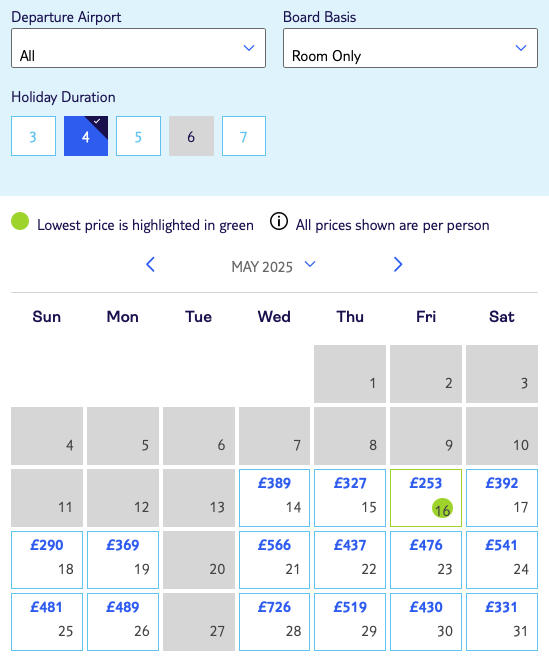Screen dimensions: 549x664
Task: Click the info icon beside per person note
Action: click(x=279, y=221)
